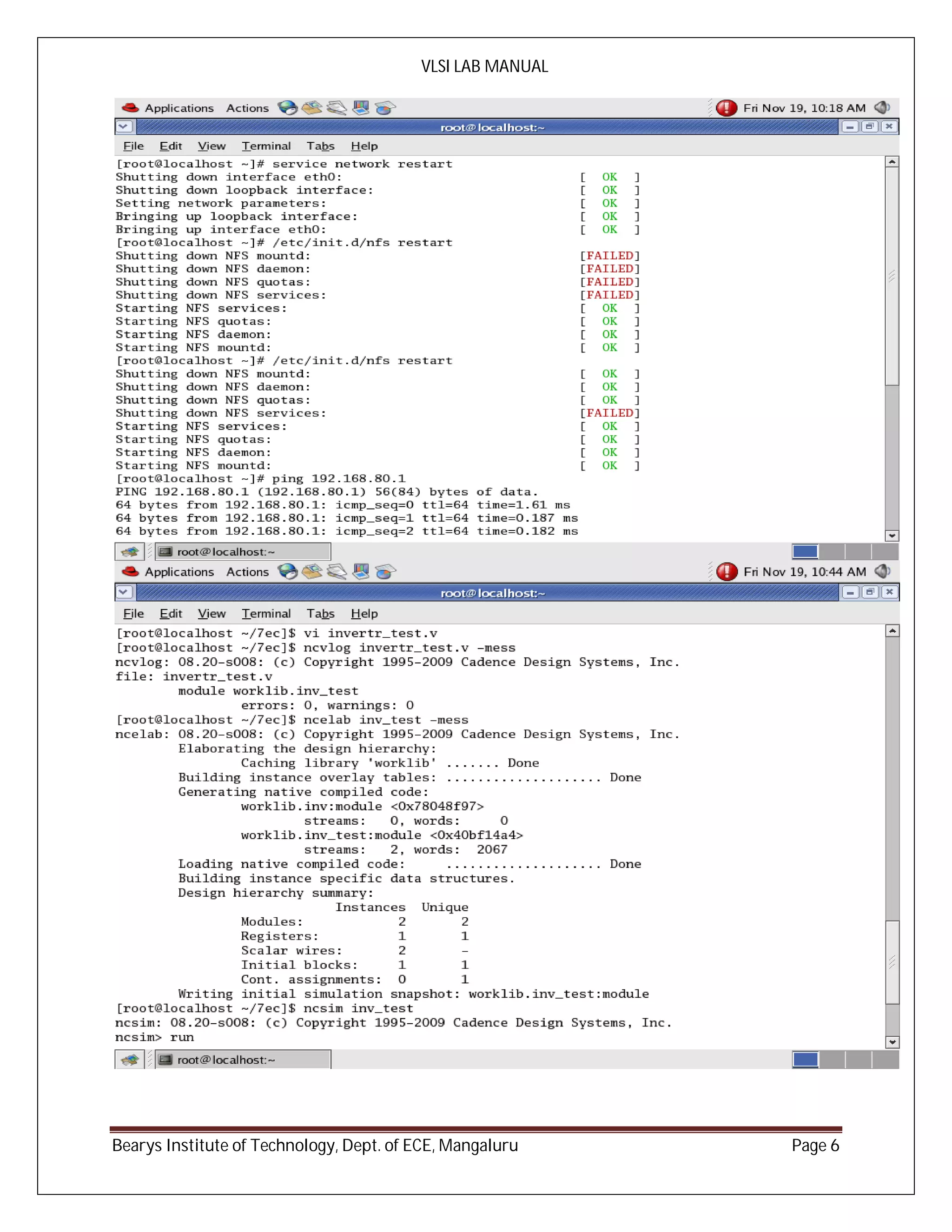Image resolution: width=952 pixels, height=1232 pixels.
Task: Open the Tabs menu in lower terminal
Action: 320,614
